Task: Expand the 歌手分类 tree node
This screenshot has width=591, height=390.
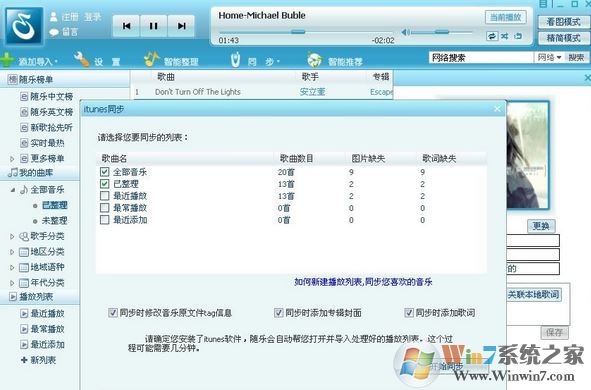Action: tap(12, 237)
